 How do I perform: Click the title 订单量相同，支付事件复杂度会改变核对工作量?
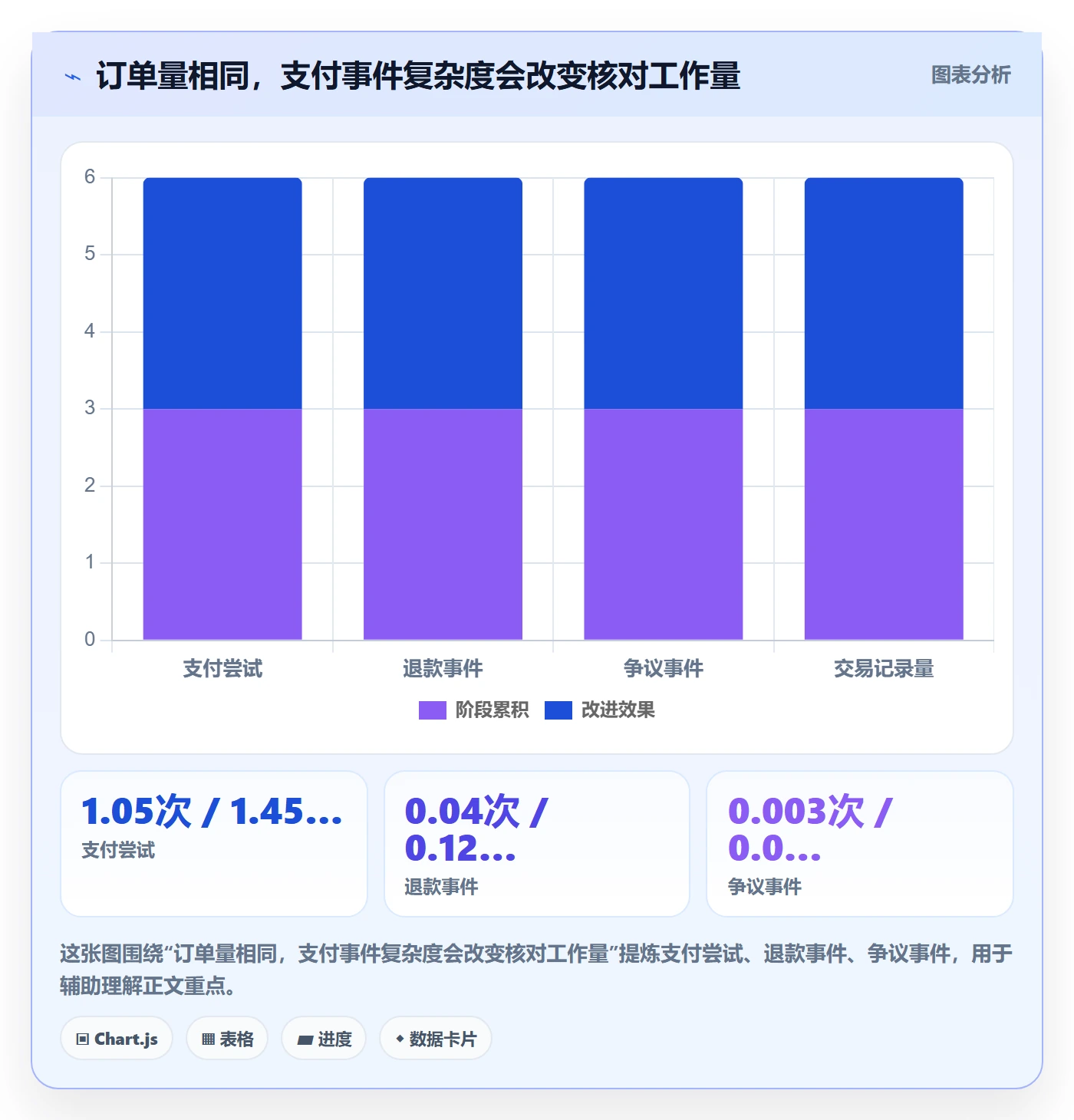[x=418, y=76]
